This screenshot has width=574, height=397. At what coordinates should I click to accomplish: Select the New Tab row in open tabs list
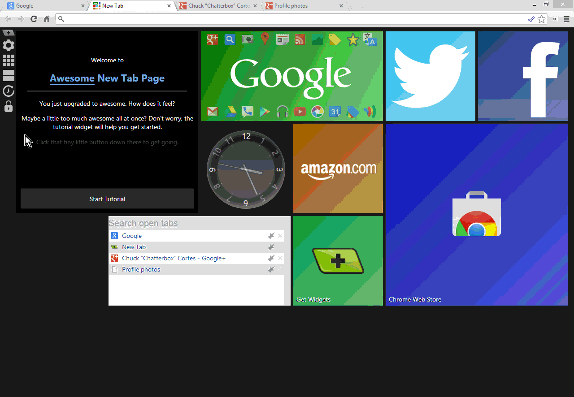click(x=196, y=247)
